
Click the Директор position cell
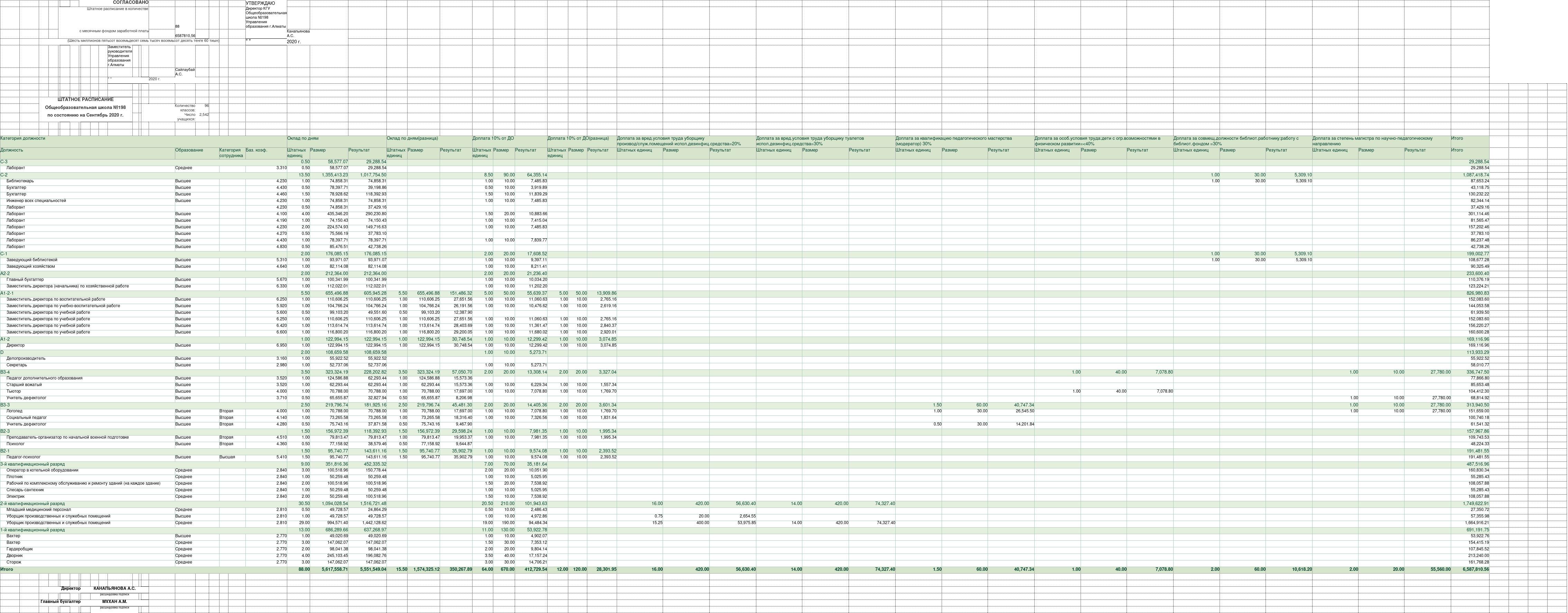[x=16, y=346]
